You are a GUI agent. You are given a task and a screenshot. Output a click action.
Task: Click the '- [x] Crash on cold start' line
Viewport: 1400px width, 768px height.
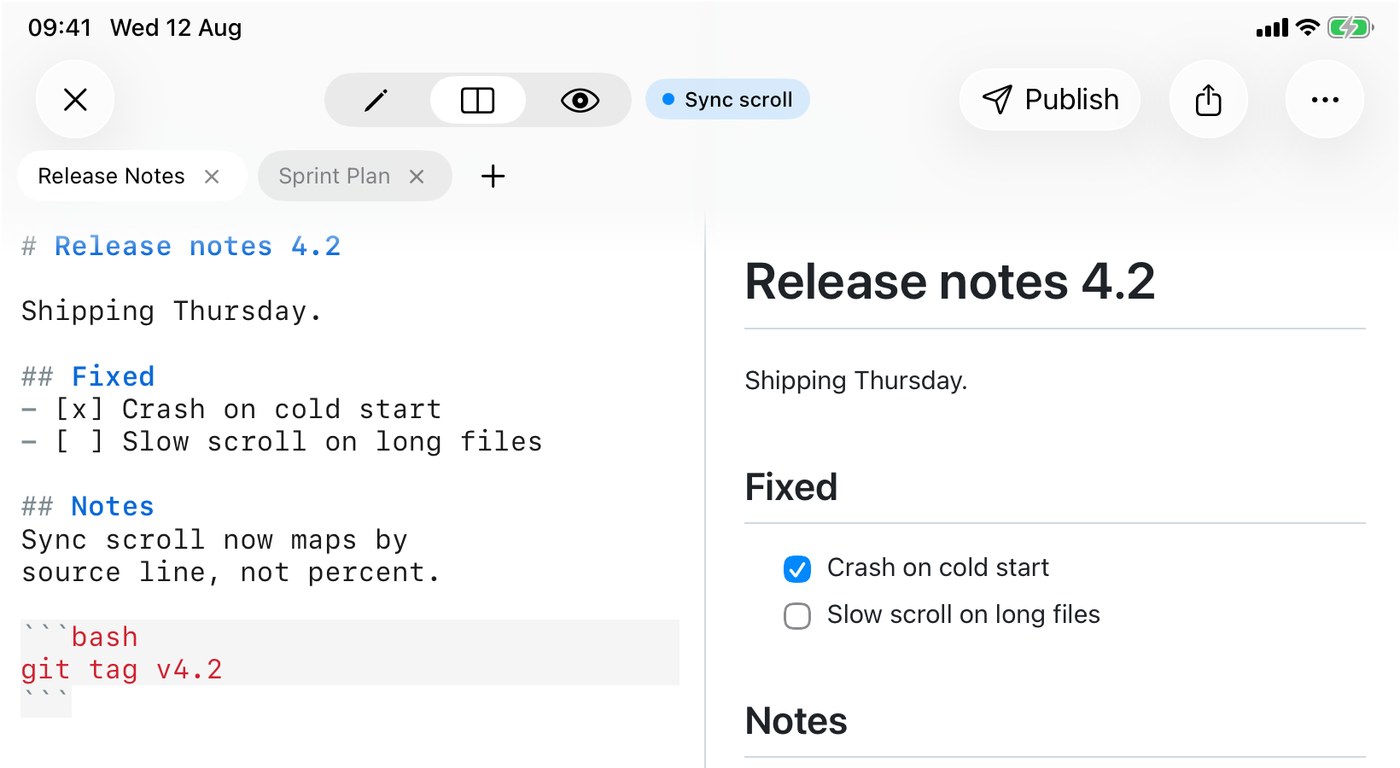coord(231,409)
